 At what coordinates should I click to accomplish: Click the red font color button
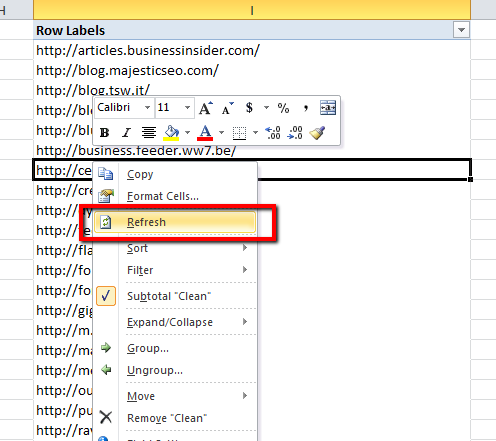click(205, 133)
